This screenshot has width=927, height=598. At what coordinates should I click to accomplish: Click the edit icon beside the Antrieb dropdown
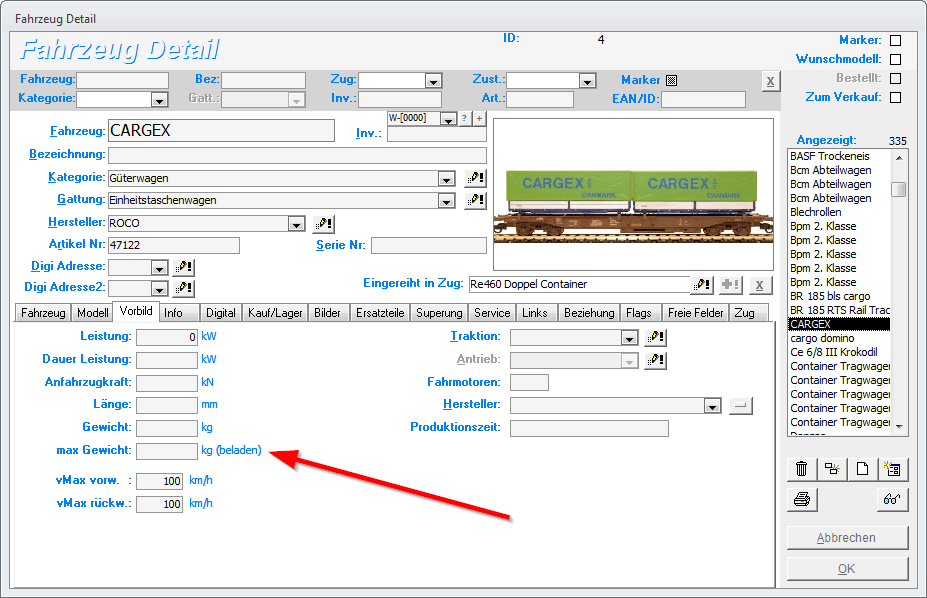coord(656,360)
